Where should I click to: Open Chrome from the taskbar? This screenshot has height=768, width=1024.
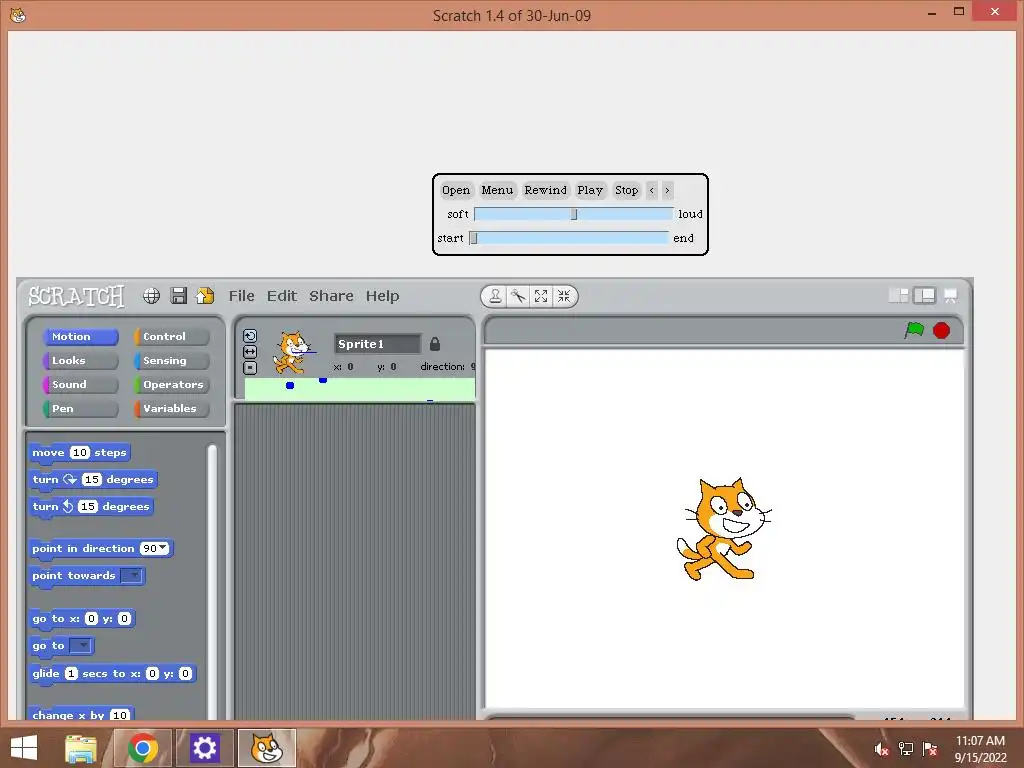[x=142, y=748]
